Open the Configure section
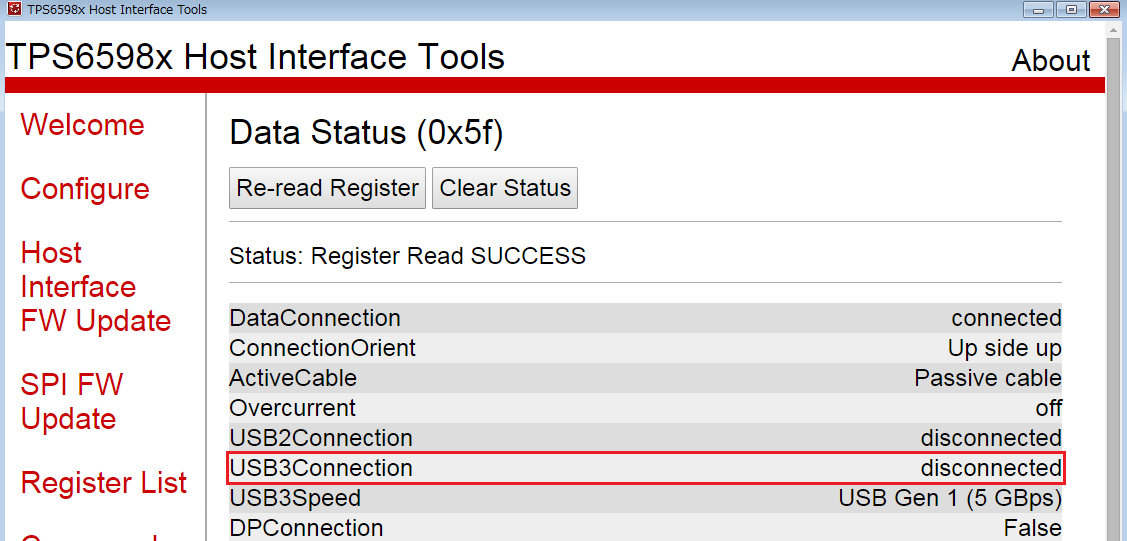This screenshot has height=541, width=1127. 86,189
